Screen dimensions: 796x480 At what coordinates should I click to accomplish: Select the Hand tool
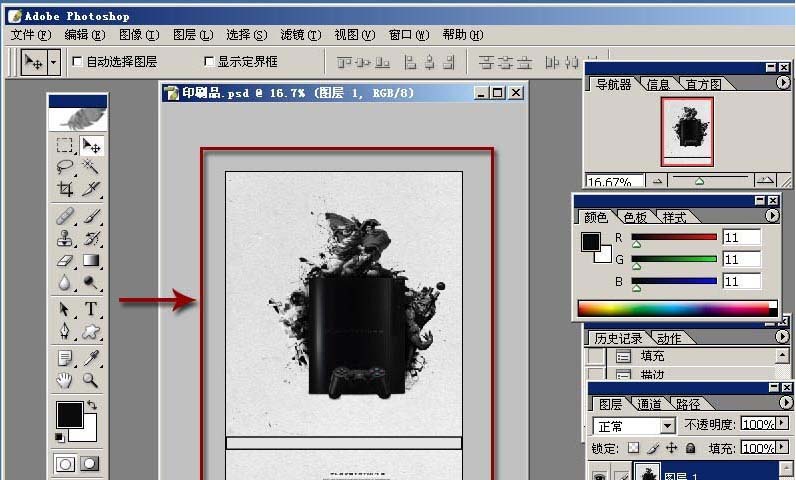(64, 380)
